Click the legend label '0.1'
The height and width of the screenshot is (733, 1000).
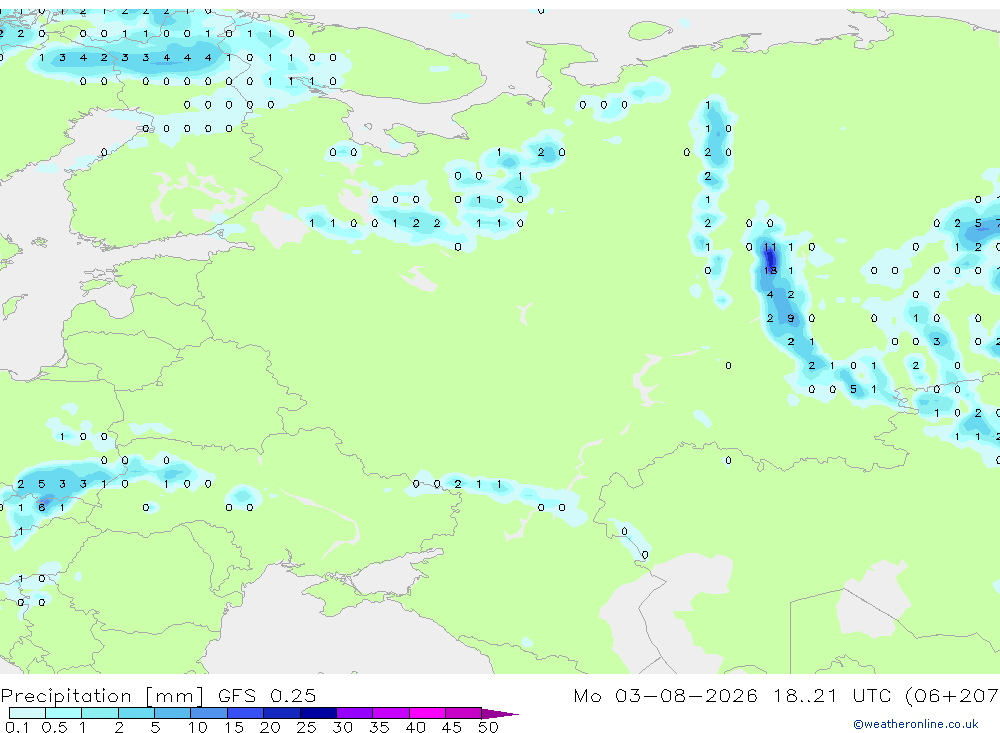17,727
